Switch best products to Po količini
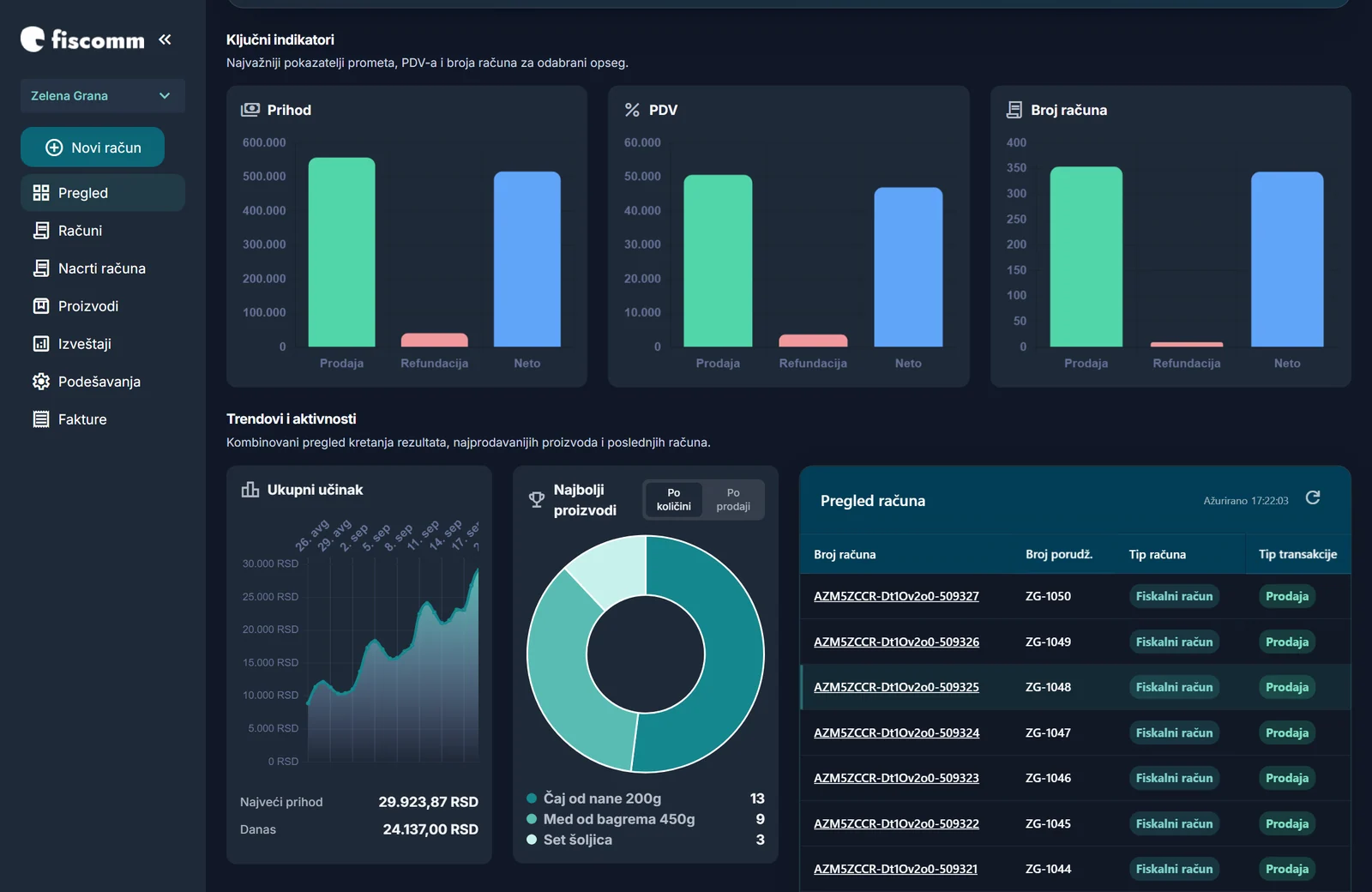 pos(674,500)
